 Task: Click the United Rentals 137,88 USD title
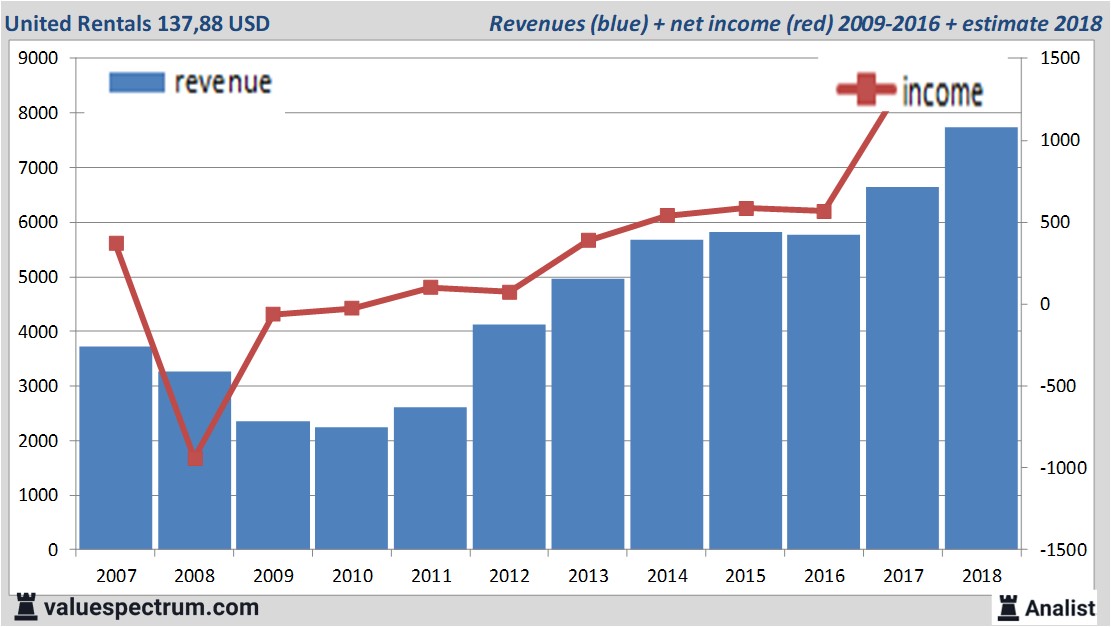point(137,22)
